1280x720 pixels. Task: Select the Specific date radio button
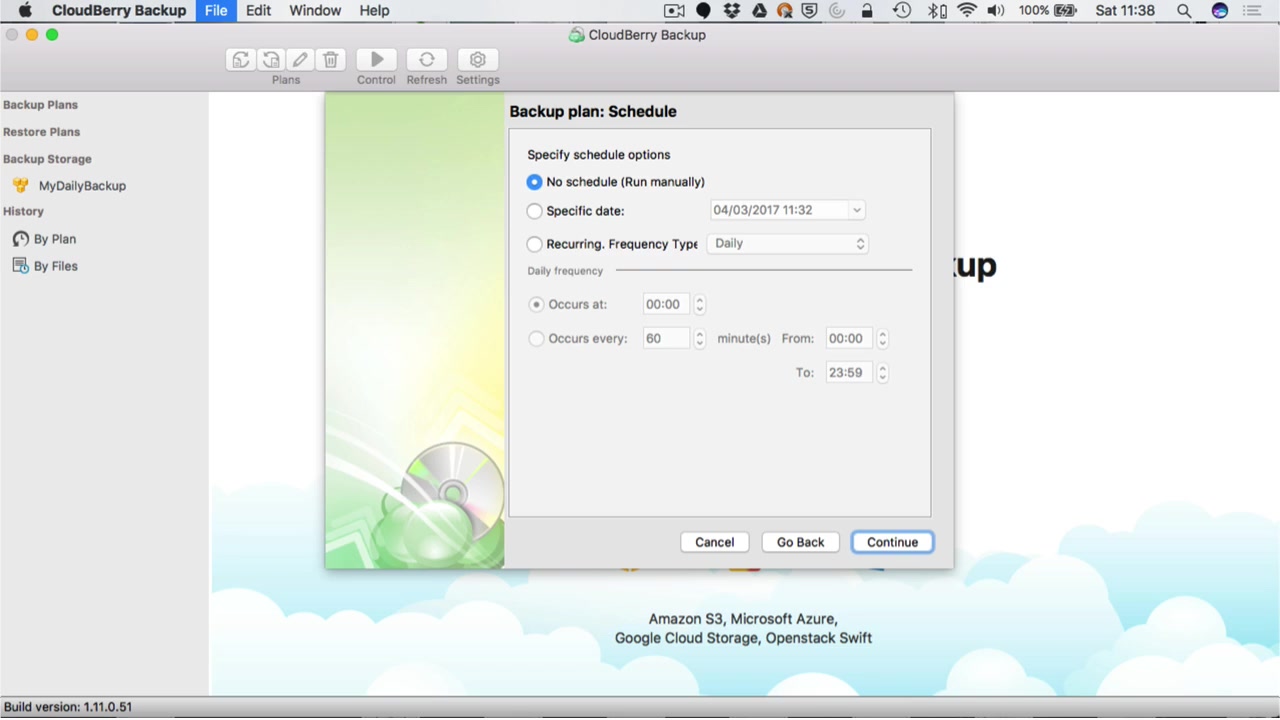[534, 211]
